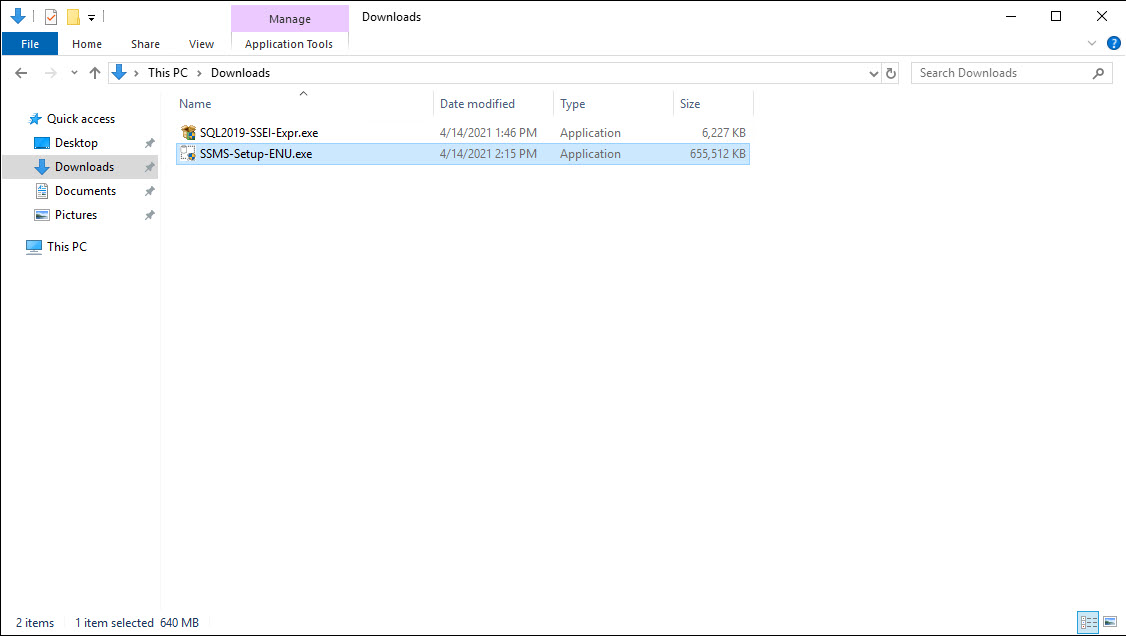
Task: Go forward with the forward arrow
Action: (x=50, y=73)
